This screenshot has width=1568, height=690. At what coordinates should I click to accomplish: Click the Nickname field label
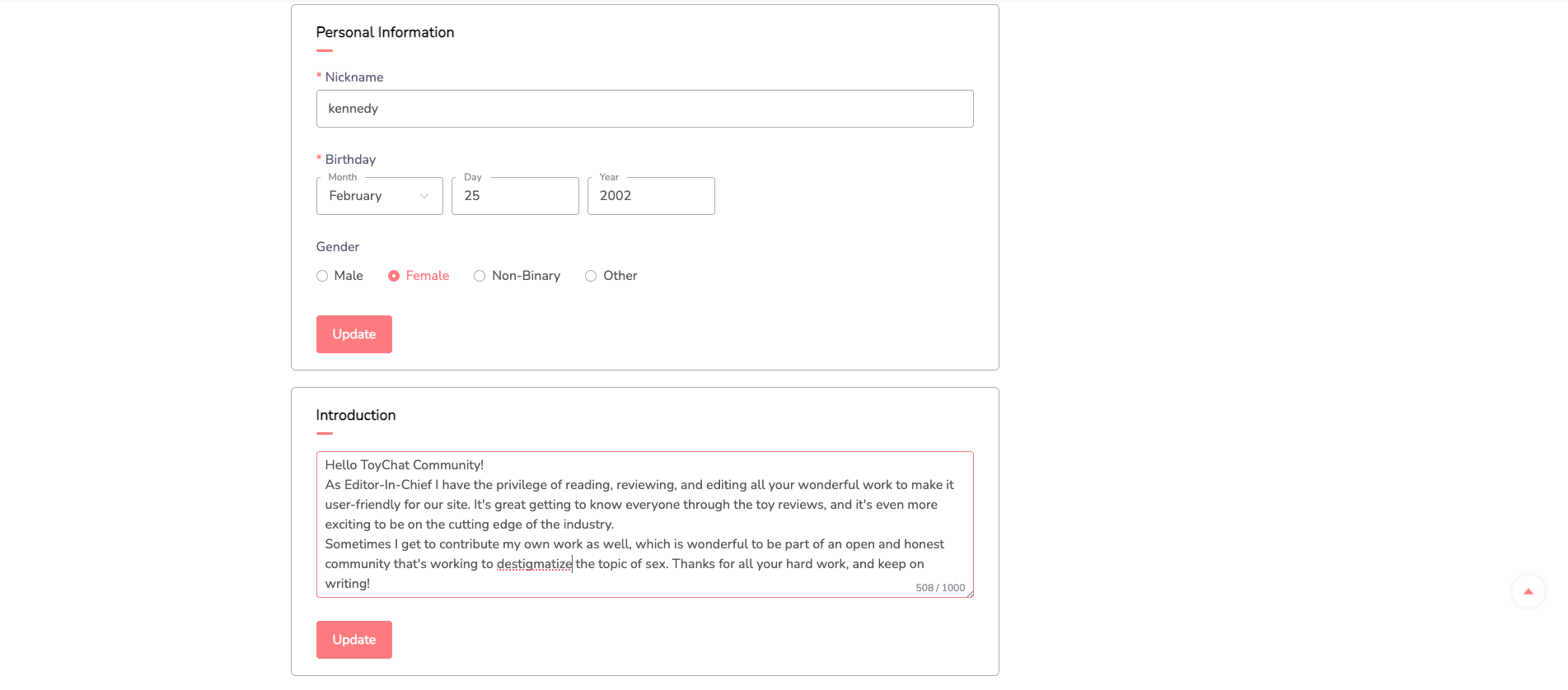click(353, 77)
